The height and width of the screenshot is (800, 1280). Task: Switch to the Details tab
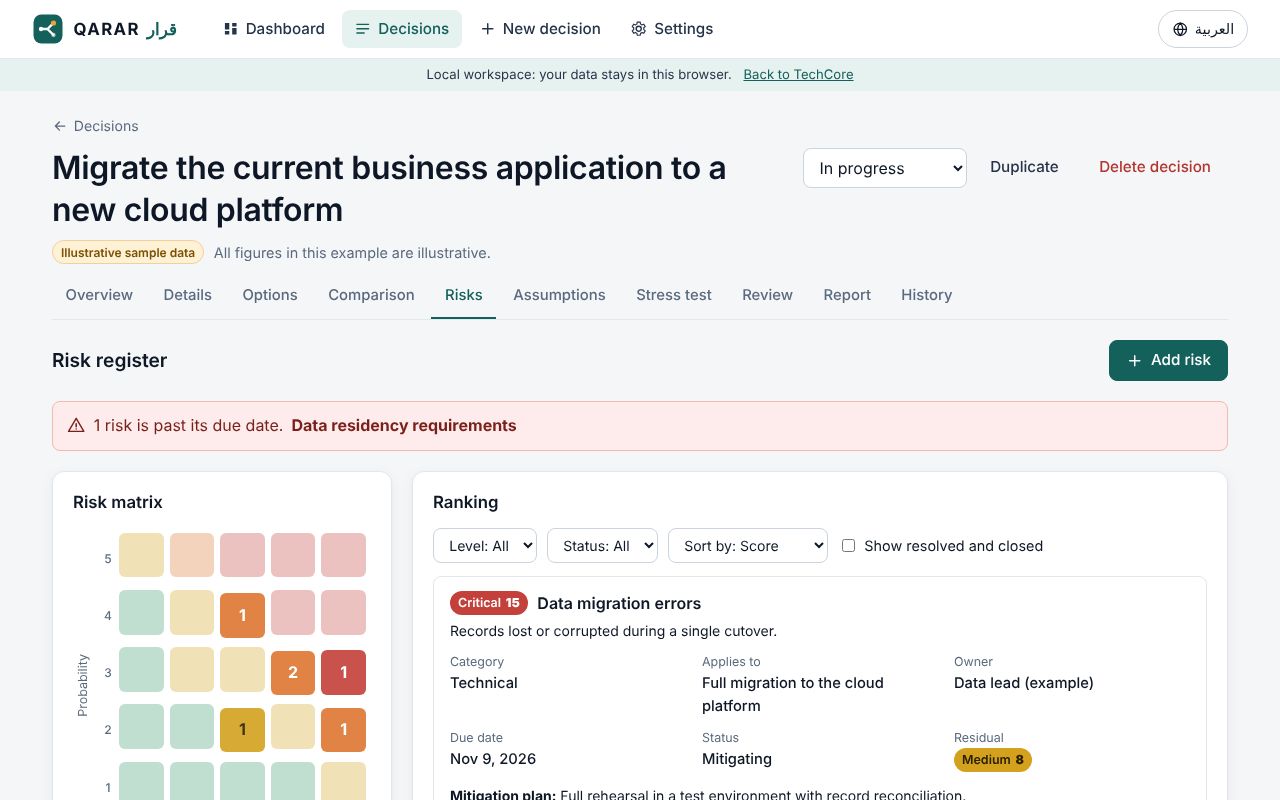188,295
